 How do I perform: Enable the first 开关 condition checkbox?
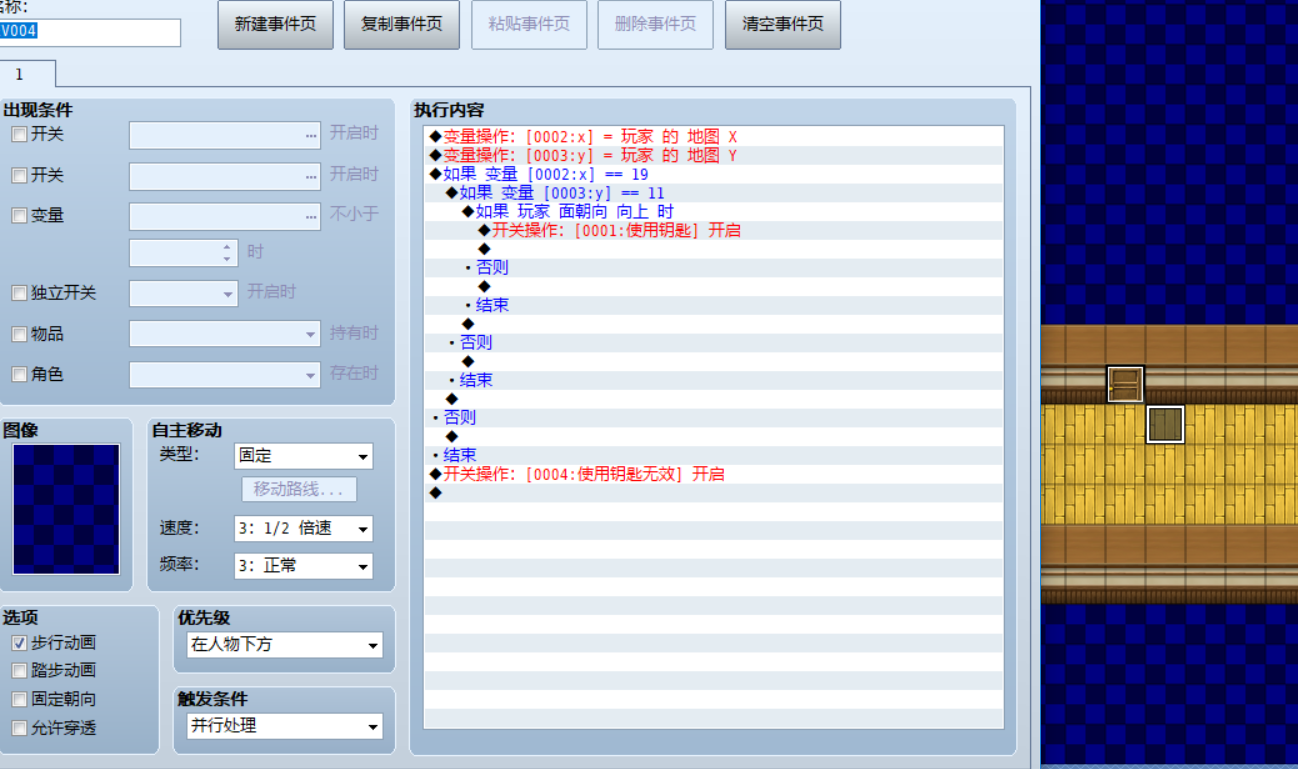tap(19, 134)
